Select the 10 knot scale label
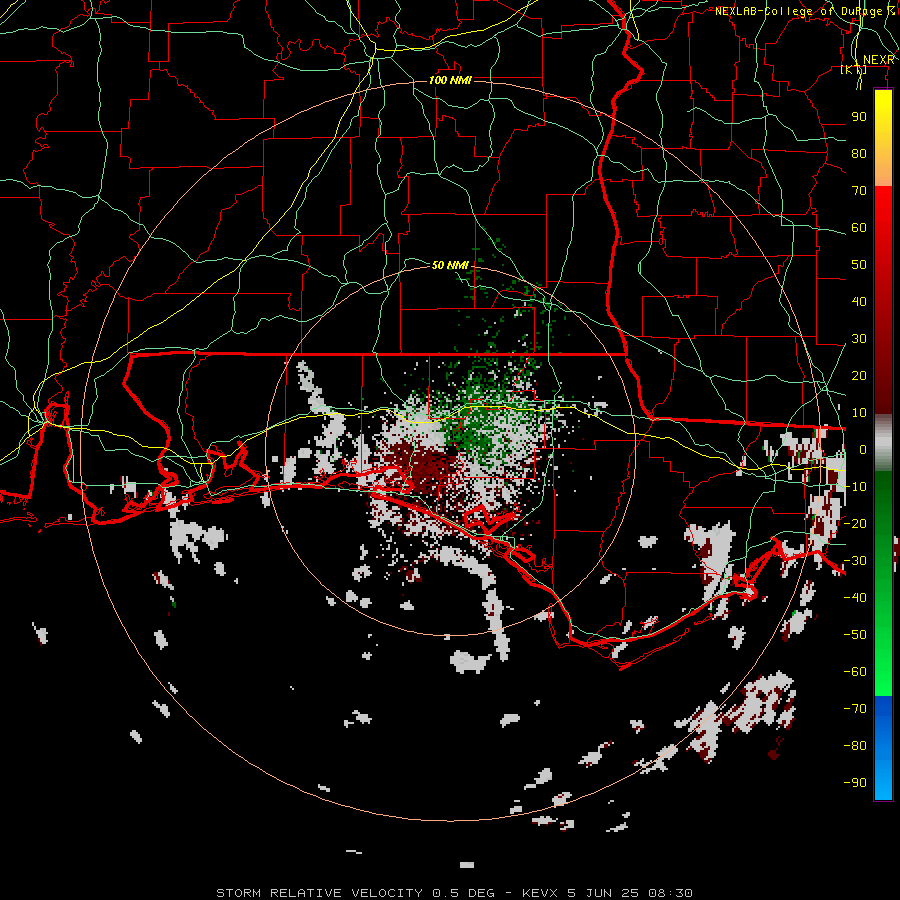Screen dimensions: 900x900 pos(859,413)
